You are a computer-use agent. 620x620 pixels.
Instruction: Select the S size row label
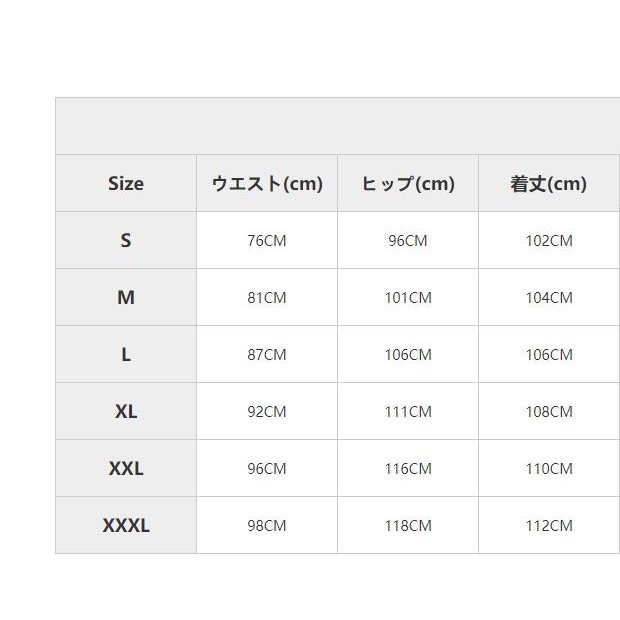(x=126, y=241)
